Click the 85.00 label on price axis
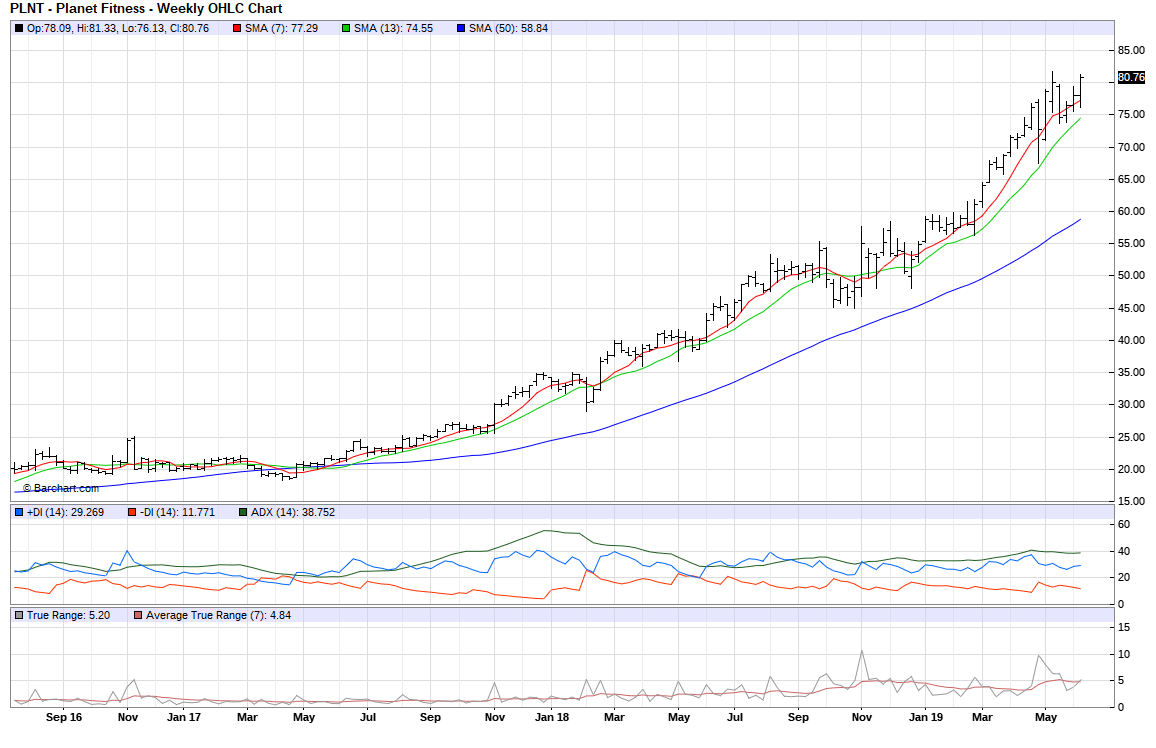 pyautogui.click(x=1131, y=50)
